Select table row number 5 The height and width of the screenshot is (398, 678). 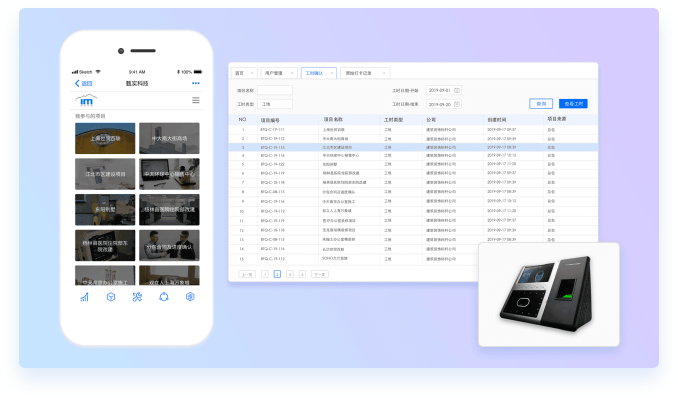(413, 164)
